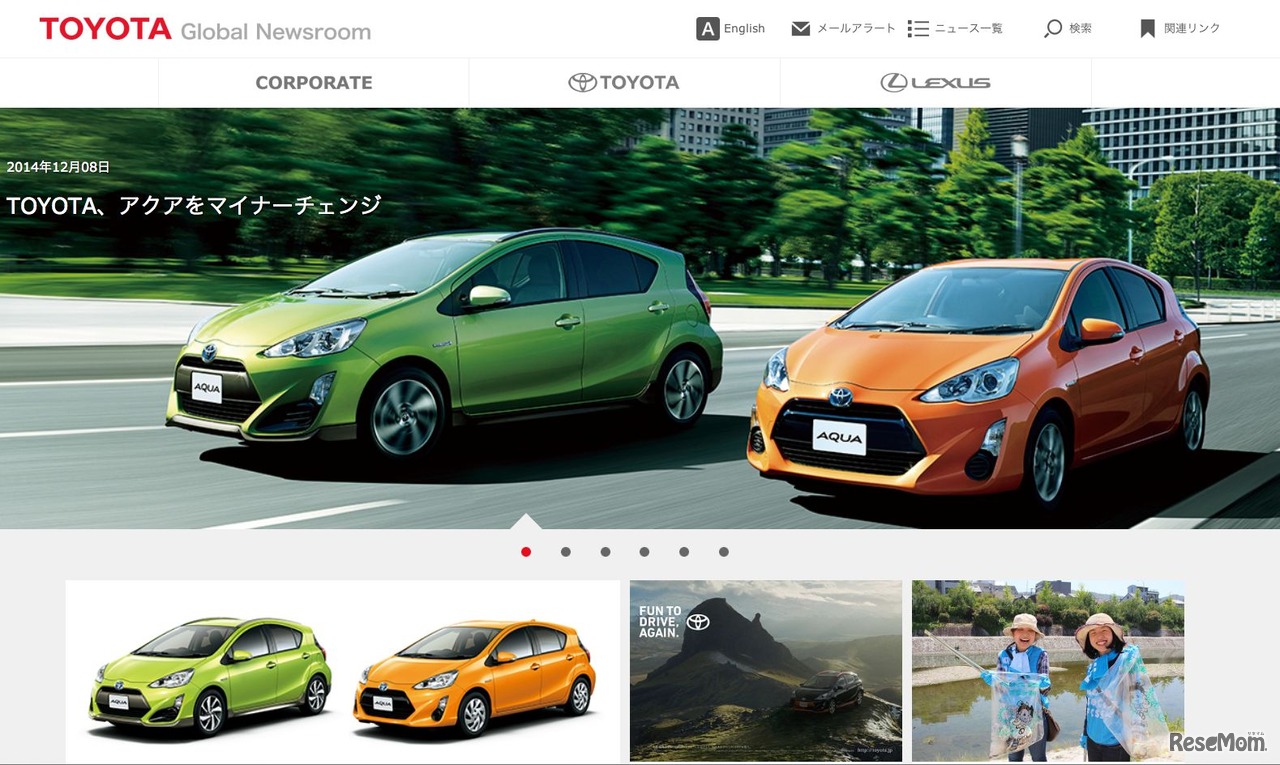
Task: Click the date 2014年12月08日
Action: coord(58,167)
